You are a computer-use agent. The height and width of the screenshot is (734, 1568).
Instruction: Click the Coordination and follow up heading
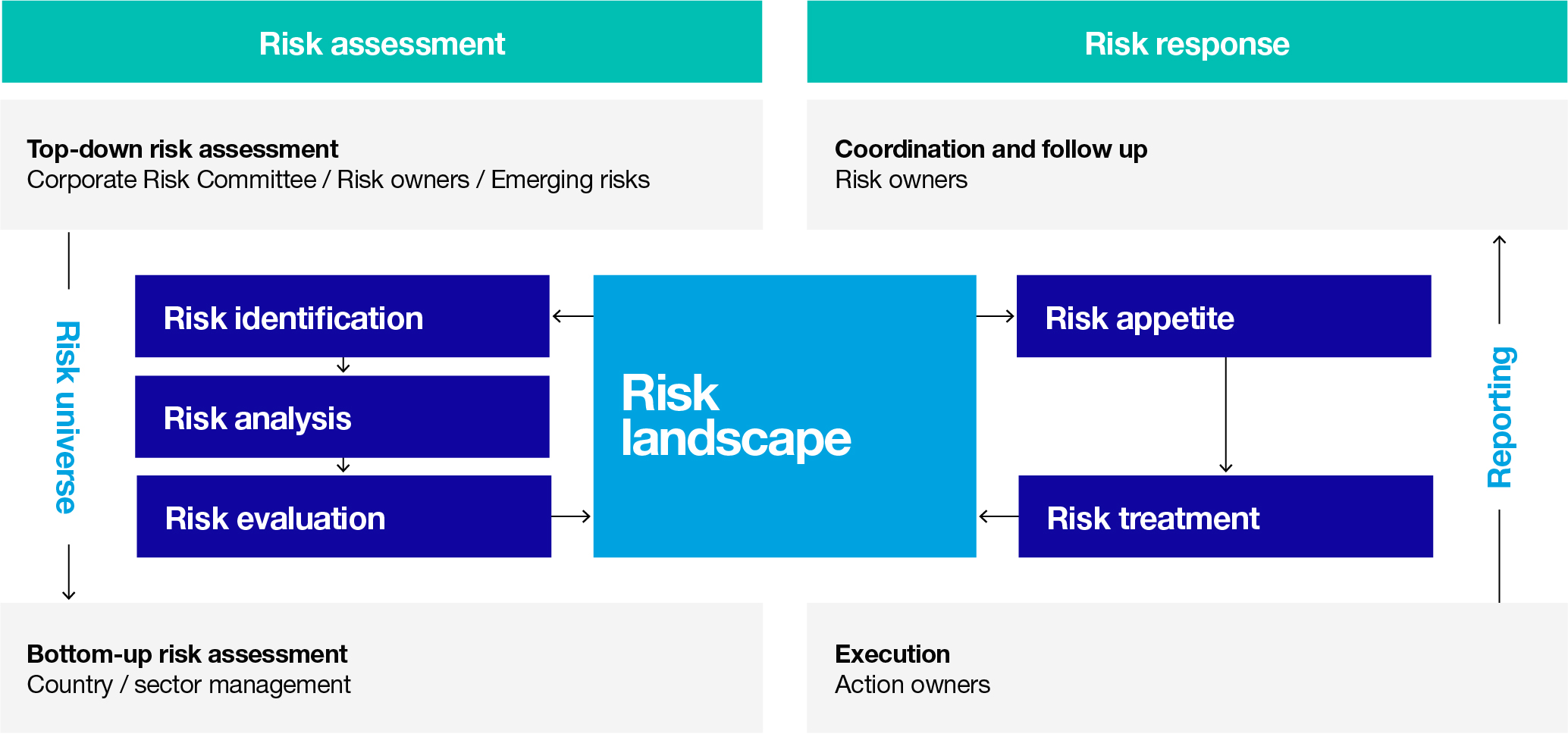(990, 149)
